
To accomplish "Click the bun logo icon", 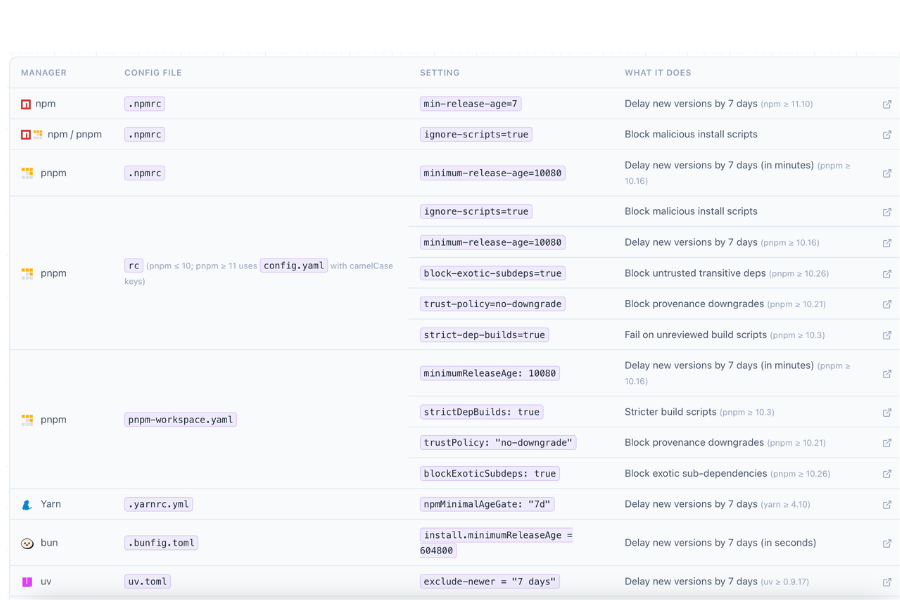I will [x=27, y=543].
